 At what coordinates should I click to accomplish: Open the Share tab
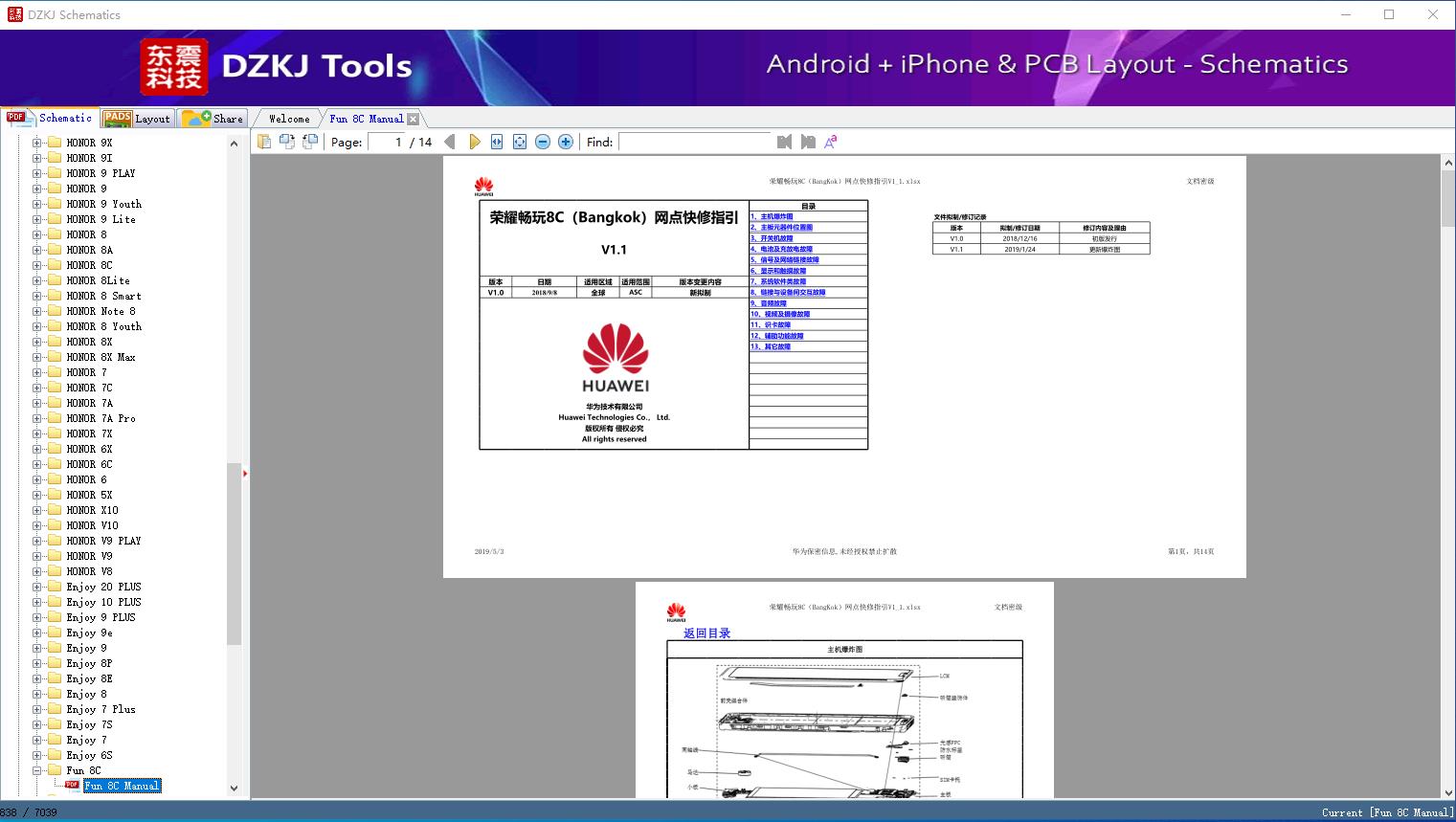(x=213, y=119)
